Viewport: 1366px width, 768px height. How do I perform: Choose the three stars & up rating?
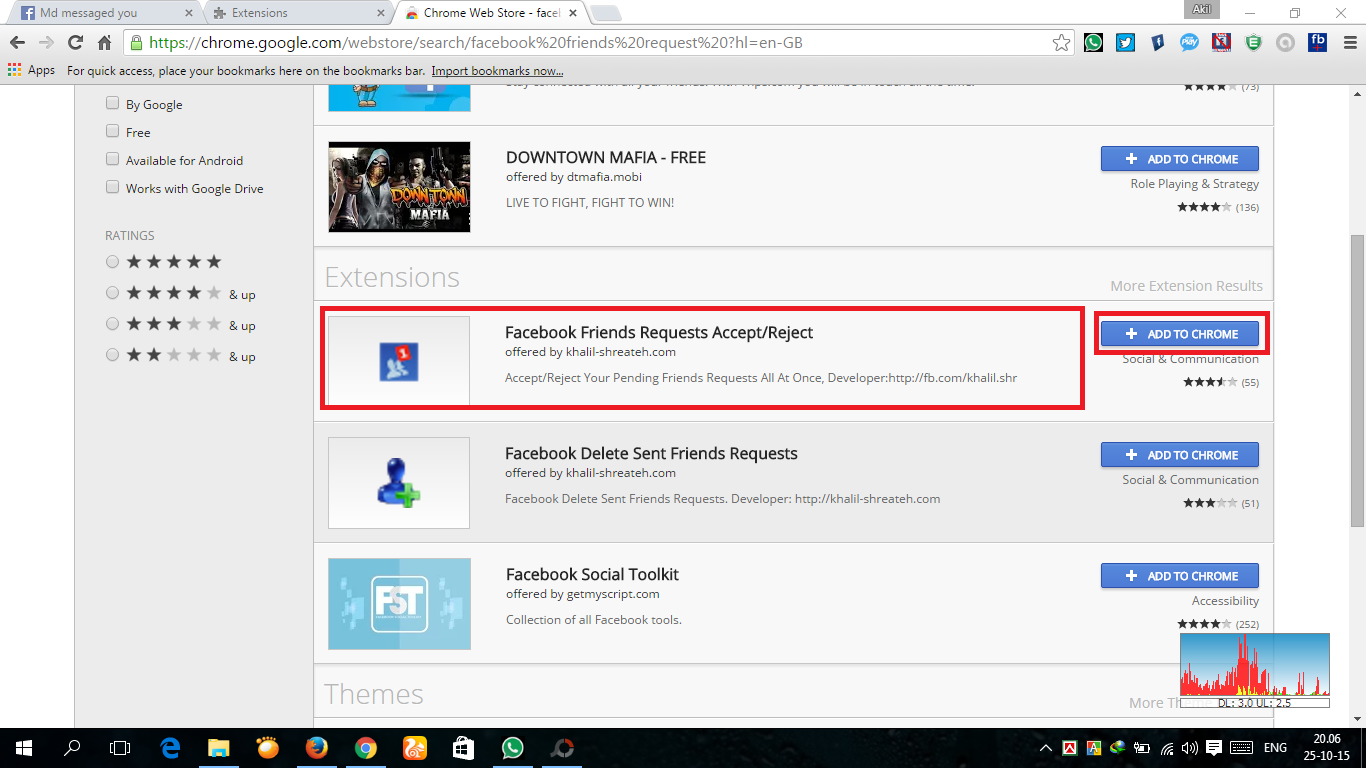pos(113,325)
